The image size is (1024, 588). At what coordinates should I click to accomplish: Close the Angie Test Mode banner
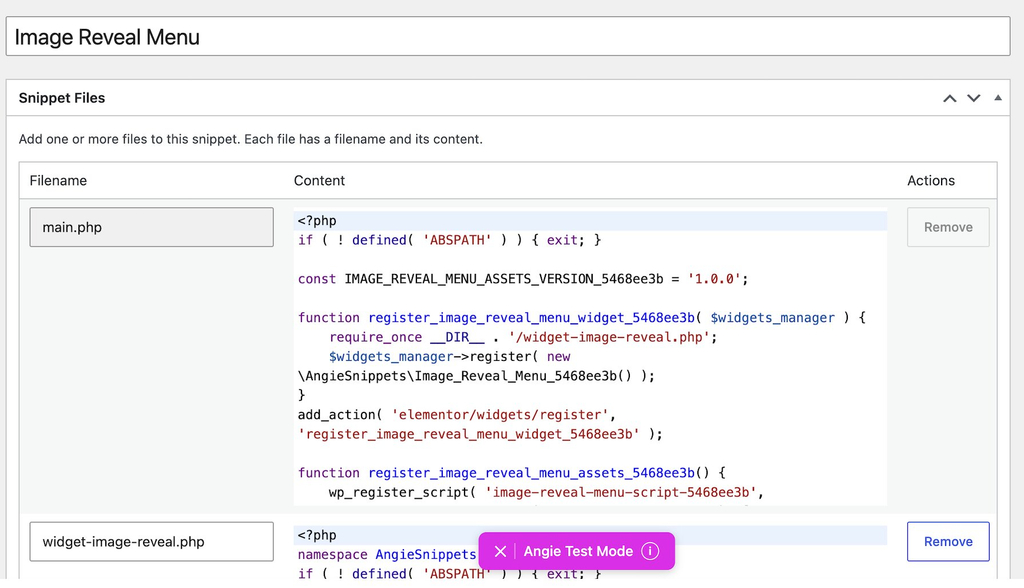coord(500,551)
